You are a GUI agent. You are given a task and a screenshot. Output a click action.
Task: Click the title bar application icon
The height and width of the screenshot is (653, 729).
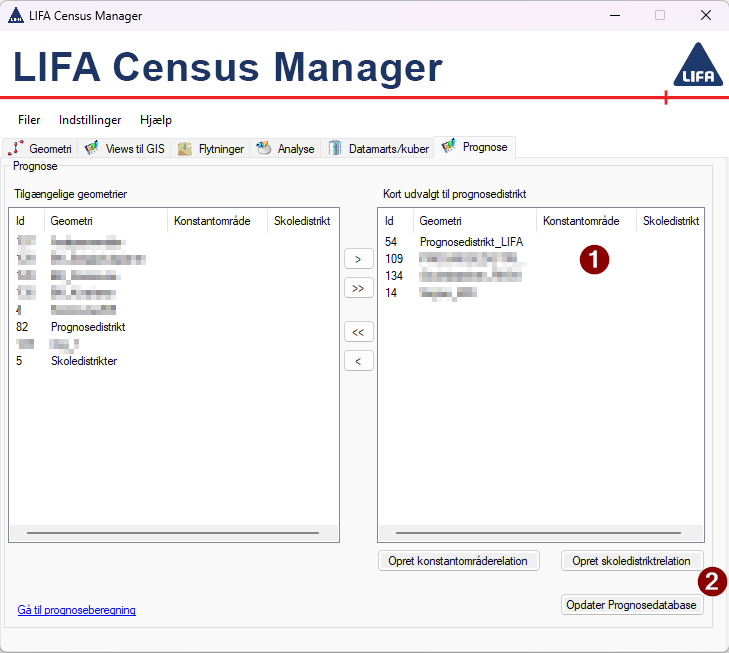coord(15,16)
